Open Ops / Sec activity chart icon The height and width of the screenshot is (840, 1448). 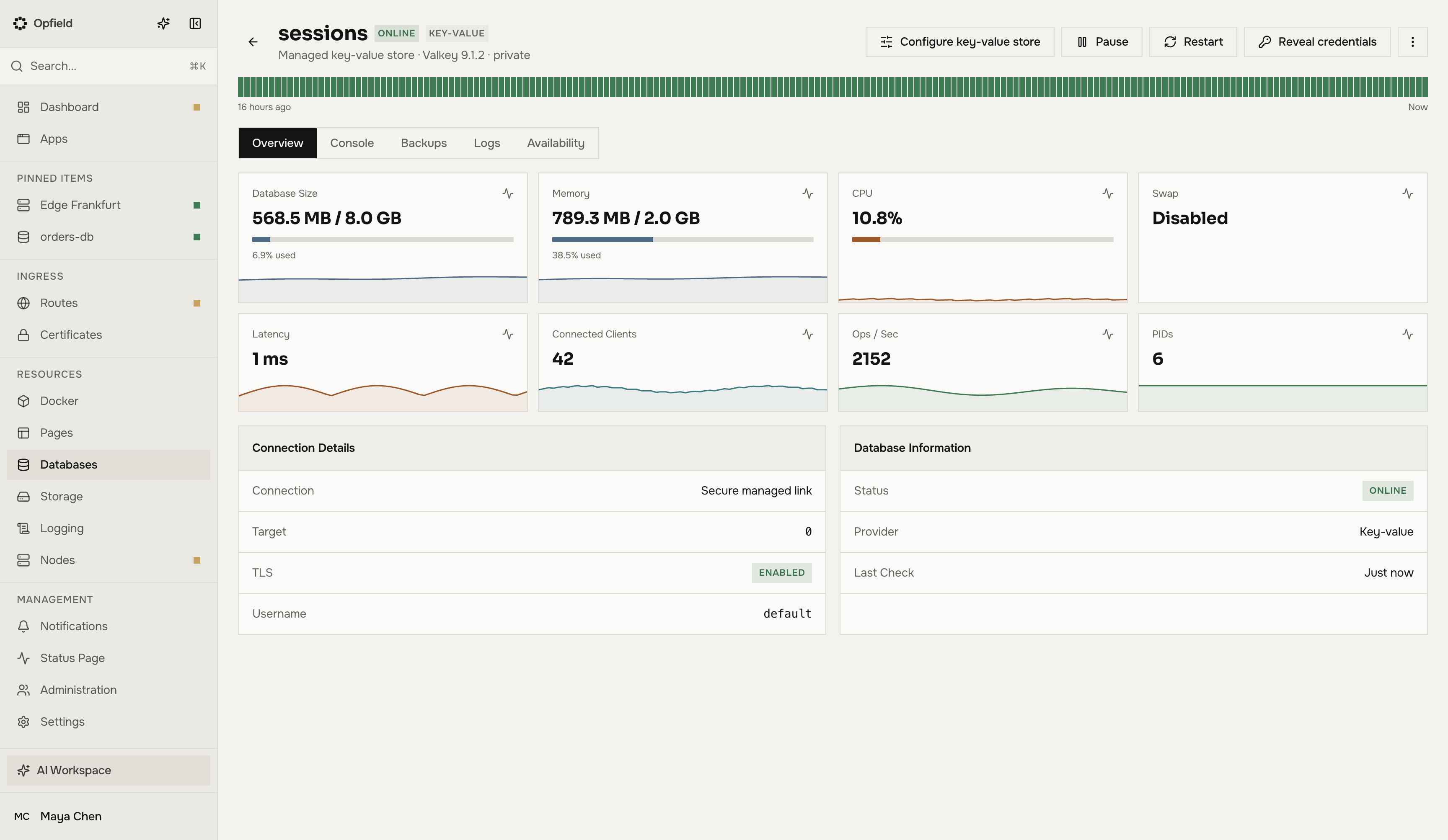1107,334
